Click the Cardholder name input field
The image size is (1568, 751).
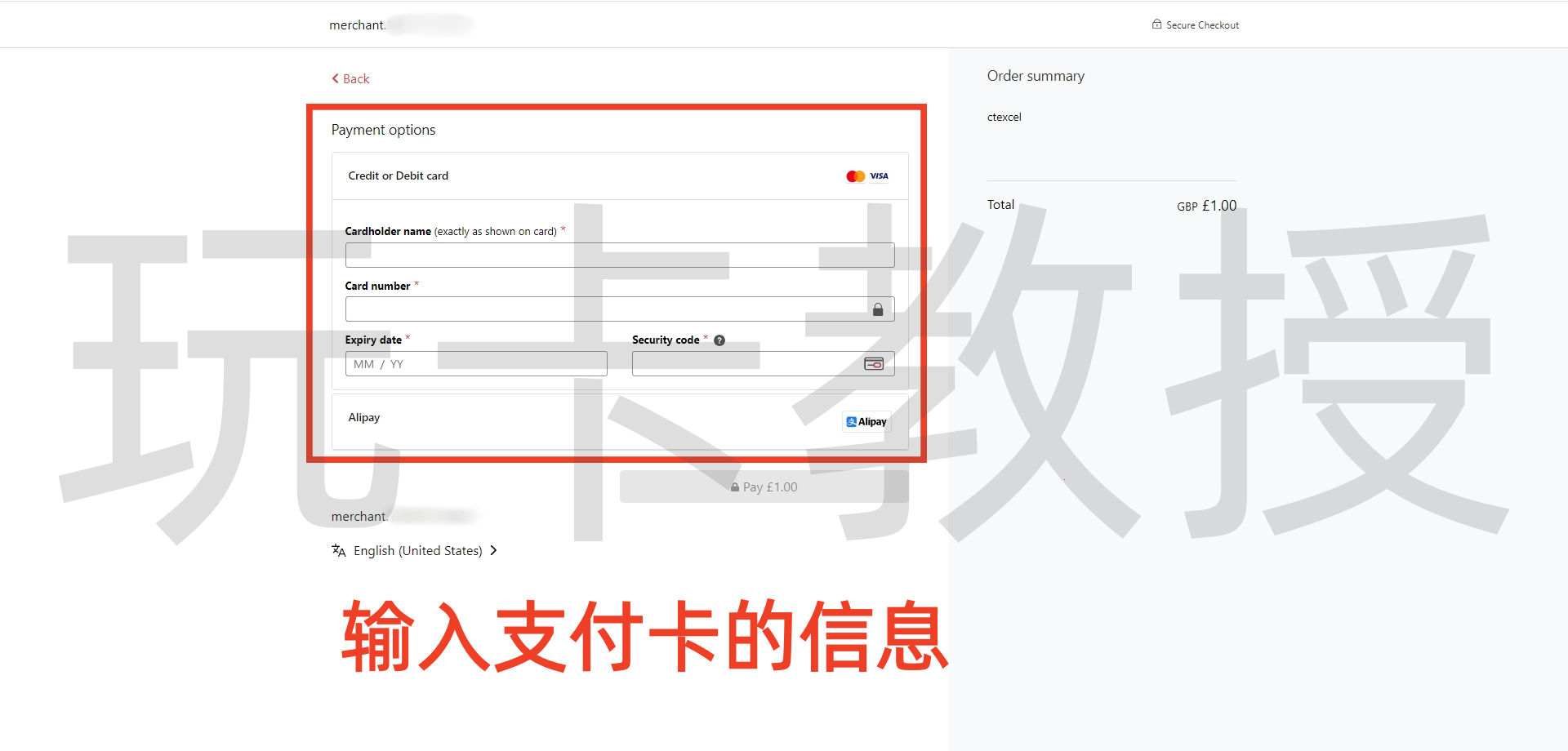coord(619,255)
